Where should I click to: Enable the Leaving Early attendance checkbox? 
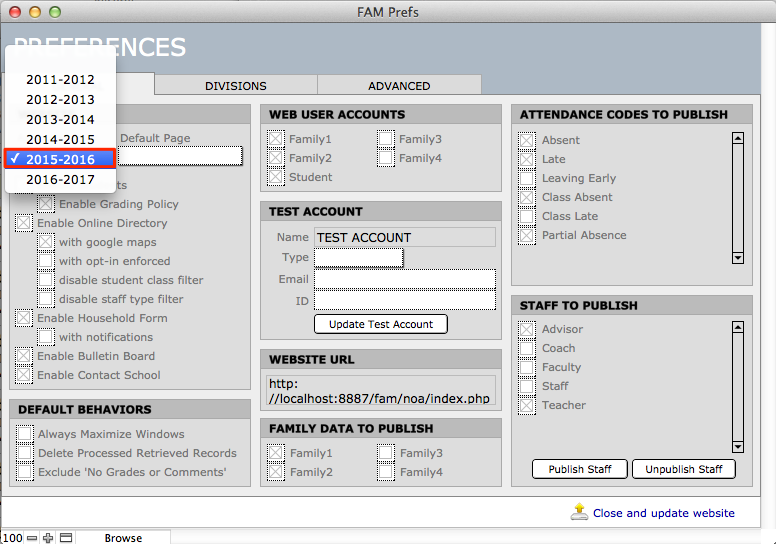point(527,178)
